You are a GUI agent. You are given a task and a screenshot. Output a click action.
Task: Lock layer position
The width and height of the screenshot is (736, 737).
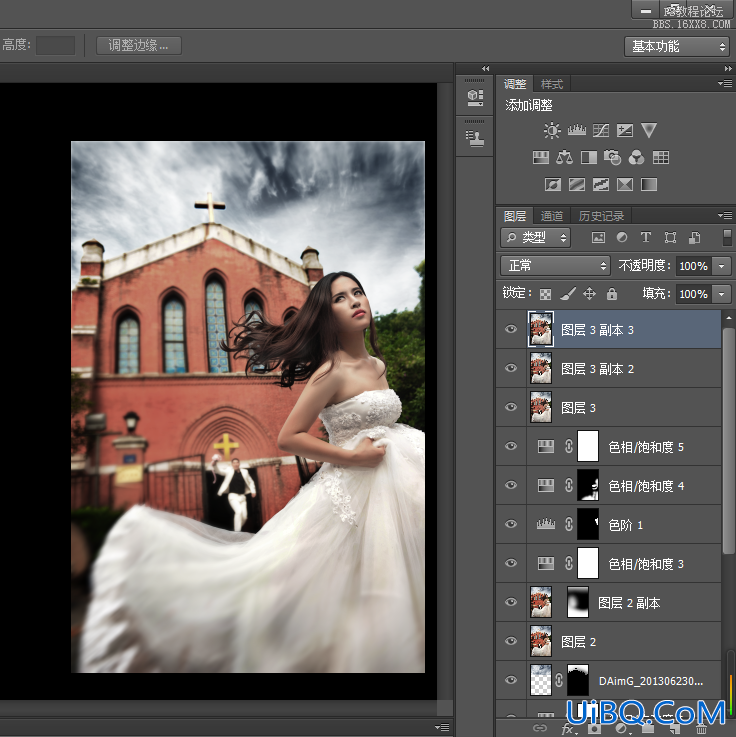pyautogui.click(x=589, y=294)
